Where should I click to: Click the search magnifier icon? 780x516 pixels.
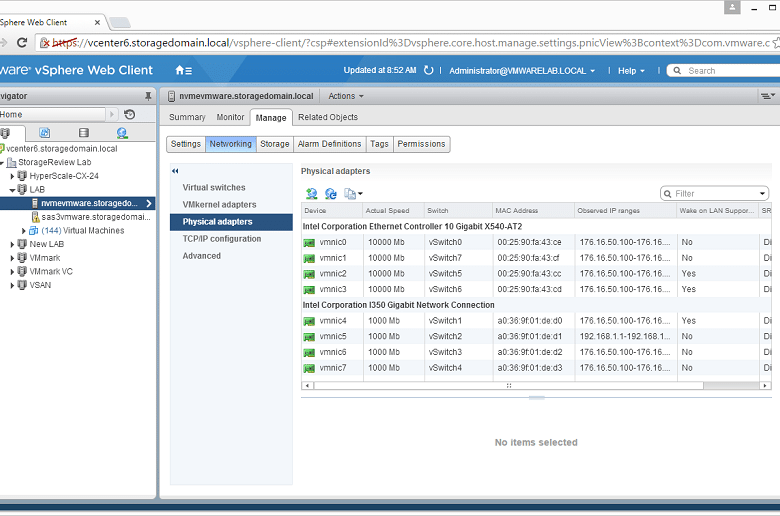pos(677,71)
